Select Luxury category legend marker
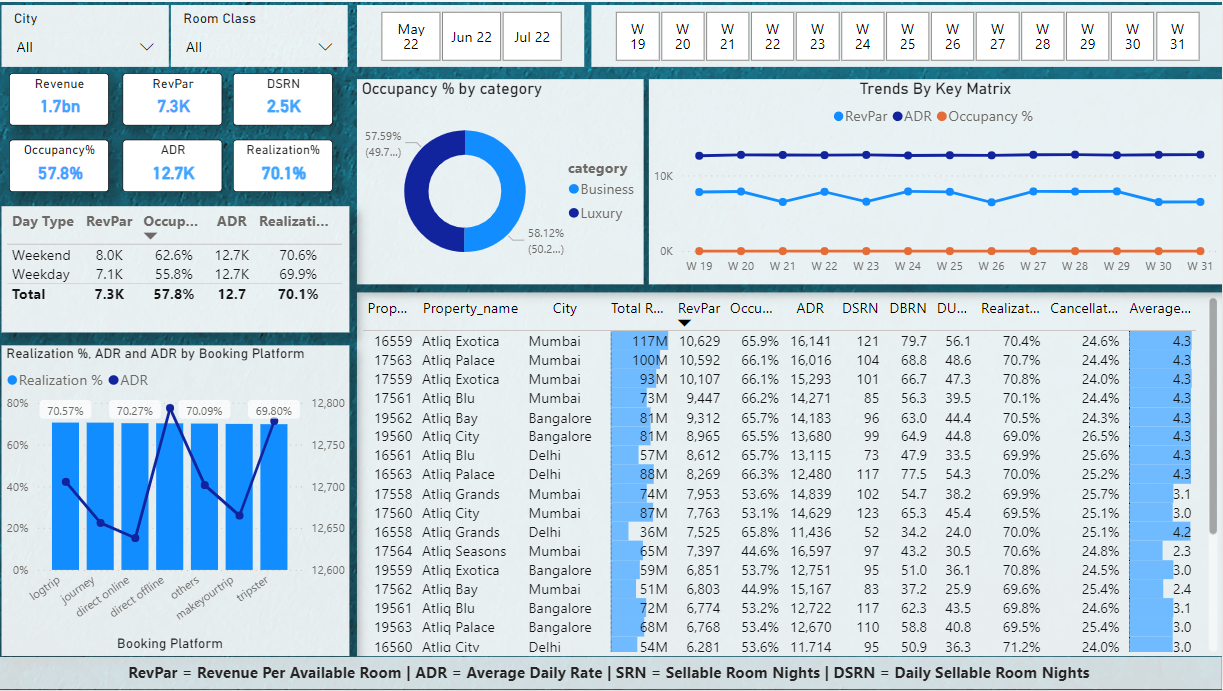 point(574,213)
